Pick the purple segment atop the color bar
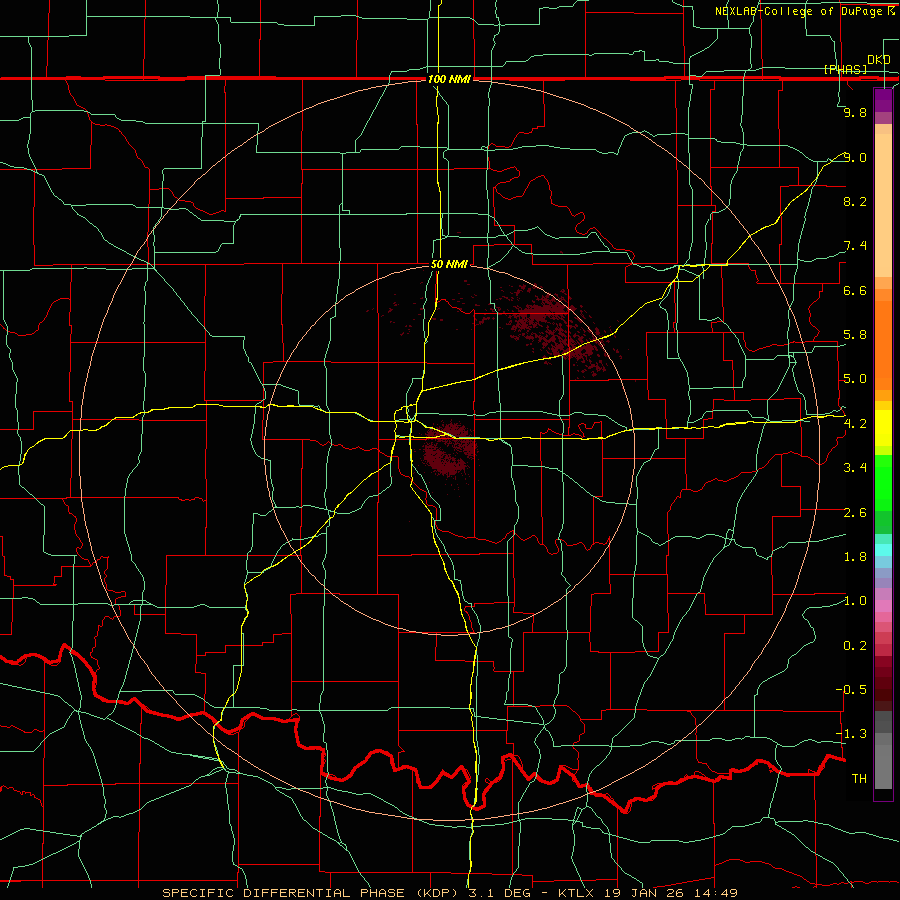The width and height of the screenshot is (900, 900). tap(883, 100)
